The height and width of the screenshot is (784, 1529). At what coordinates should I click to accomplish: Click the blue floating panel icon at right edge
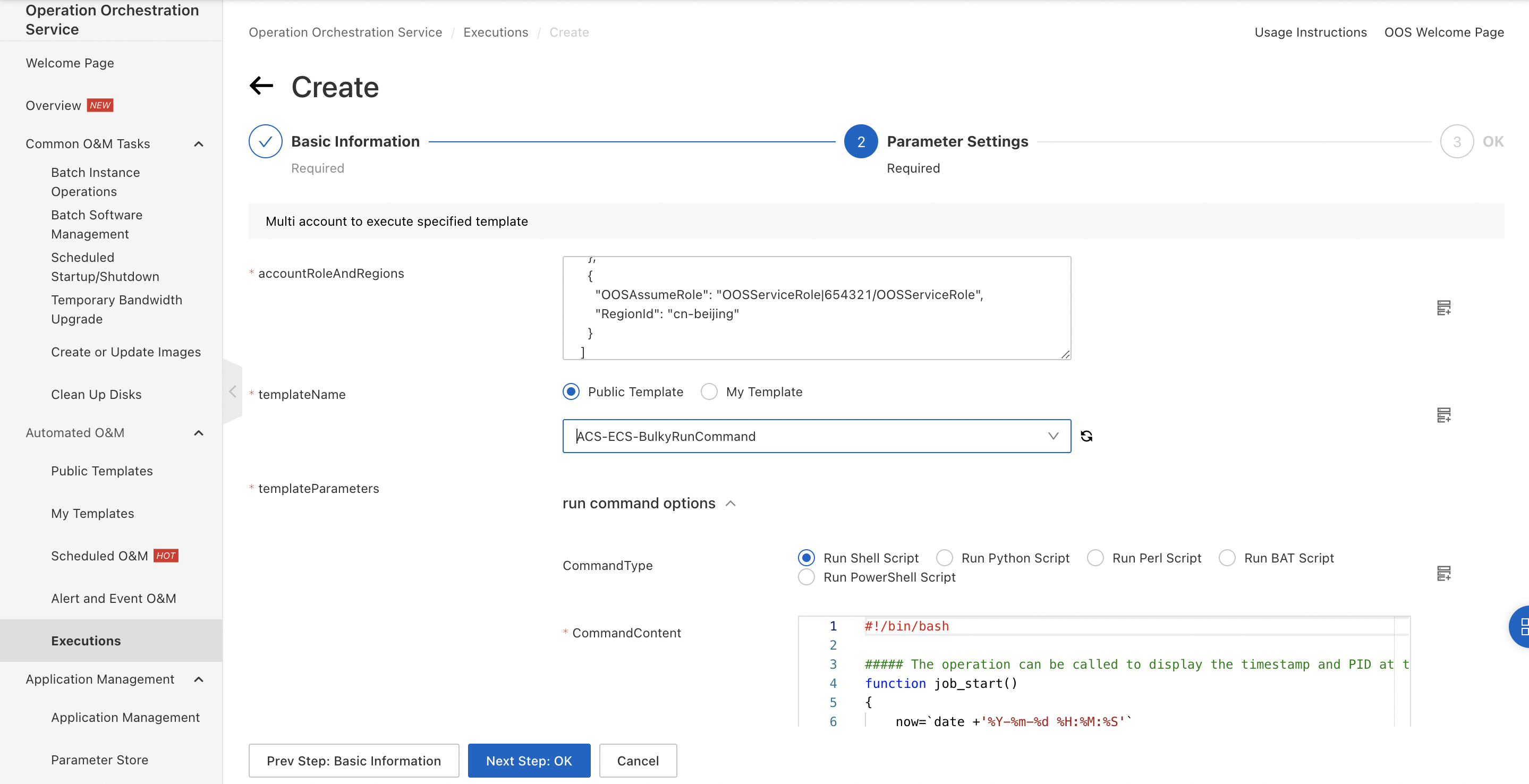tap(1521, 626)
